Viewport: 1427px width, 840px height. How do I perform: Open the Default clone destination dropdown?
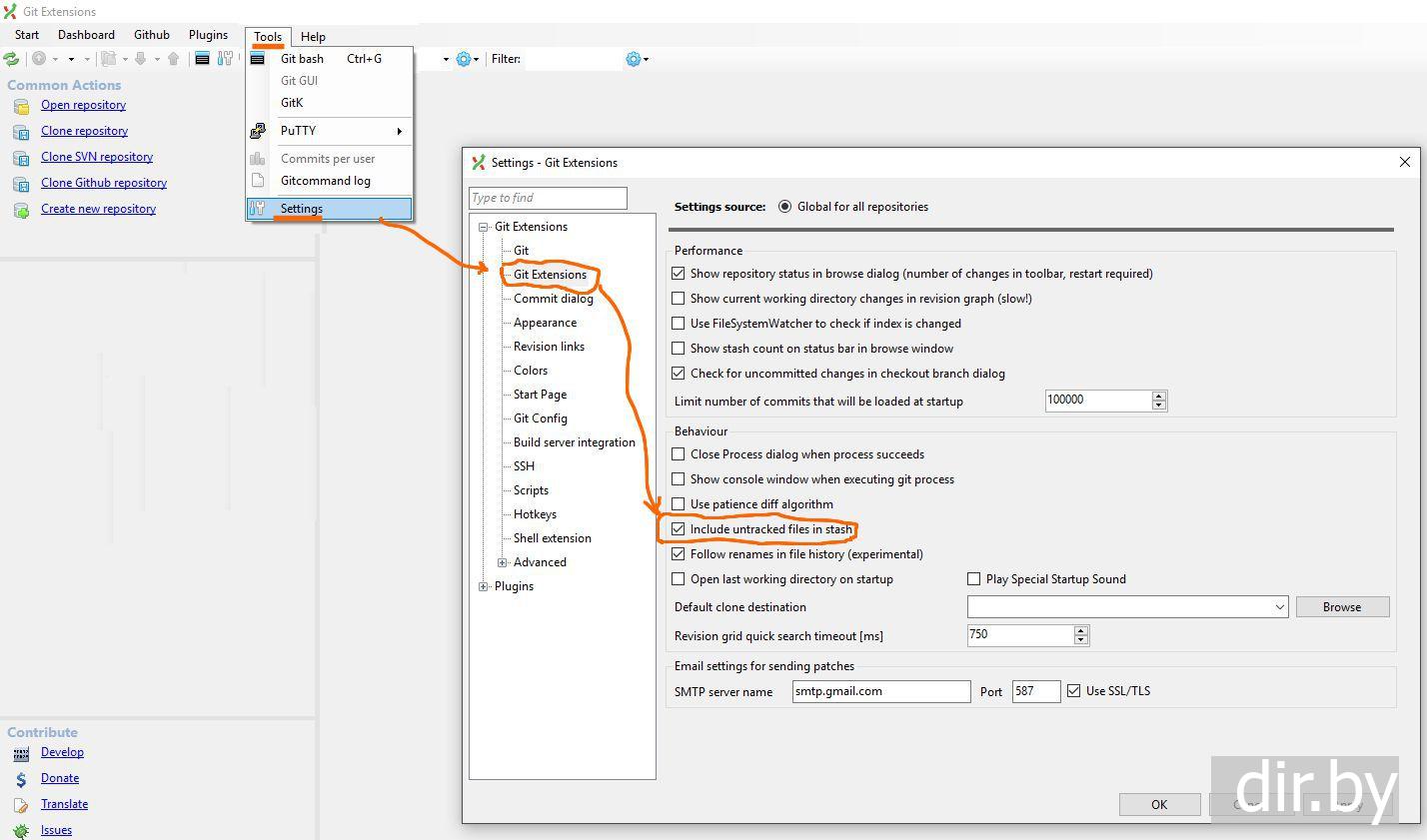[1279, 607]
